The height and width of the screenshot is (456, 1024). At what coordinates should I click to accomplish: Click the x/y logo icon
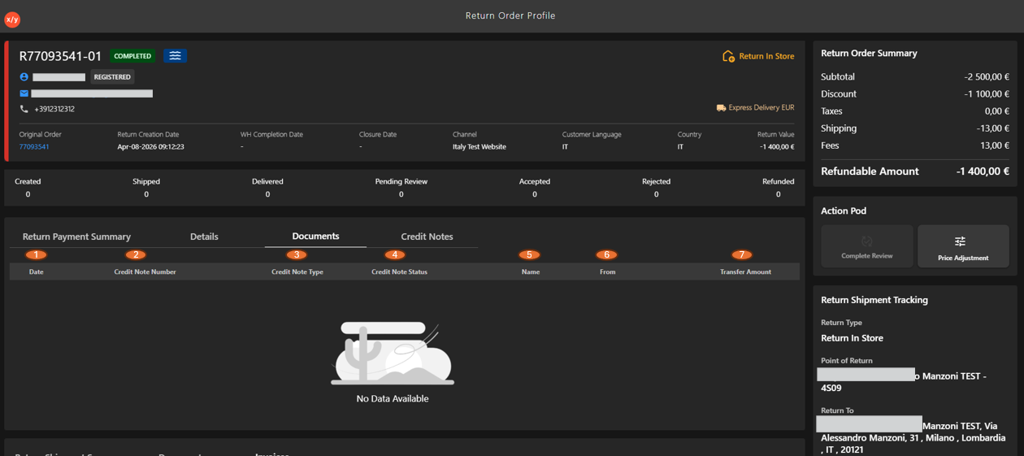pyautogui.click(x=12, y=20)
